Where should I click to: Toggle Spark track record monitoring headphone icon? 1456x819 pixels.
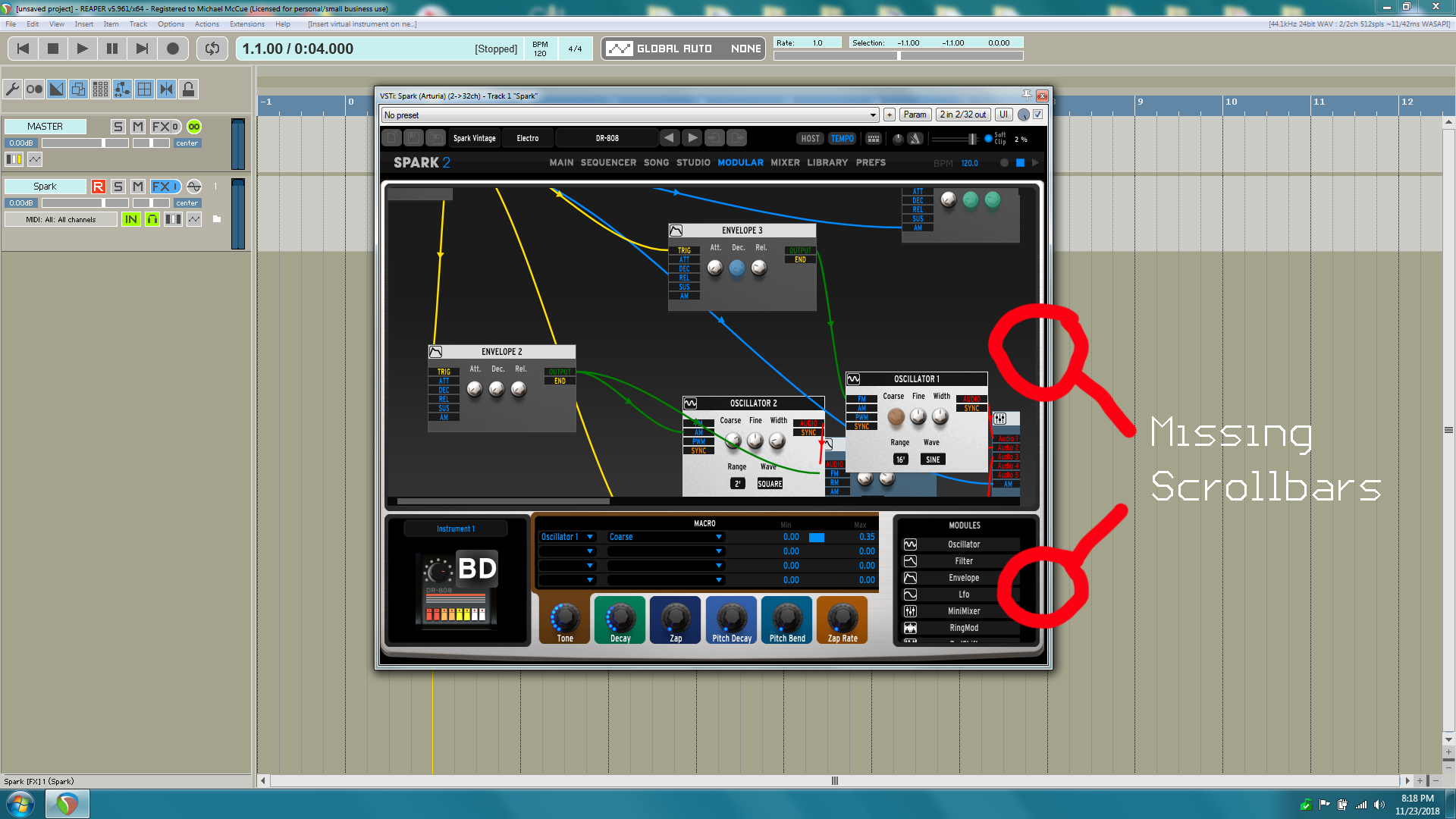(152, 219)
